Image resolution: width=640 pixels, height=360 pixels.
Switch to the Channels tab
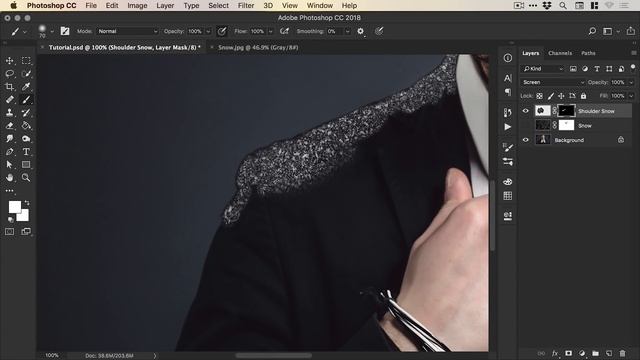[x=560, y=53]
